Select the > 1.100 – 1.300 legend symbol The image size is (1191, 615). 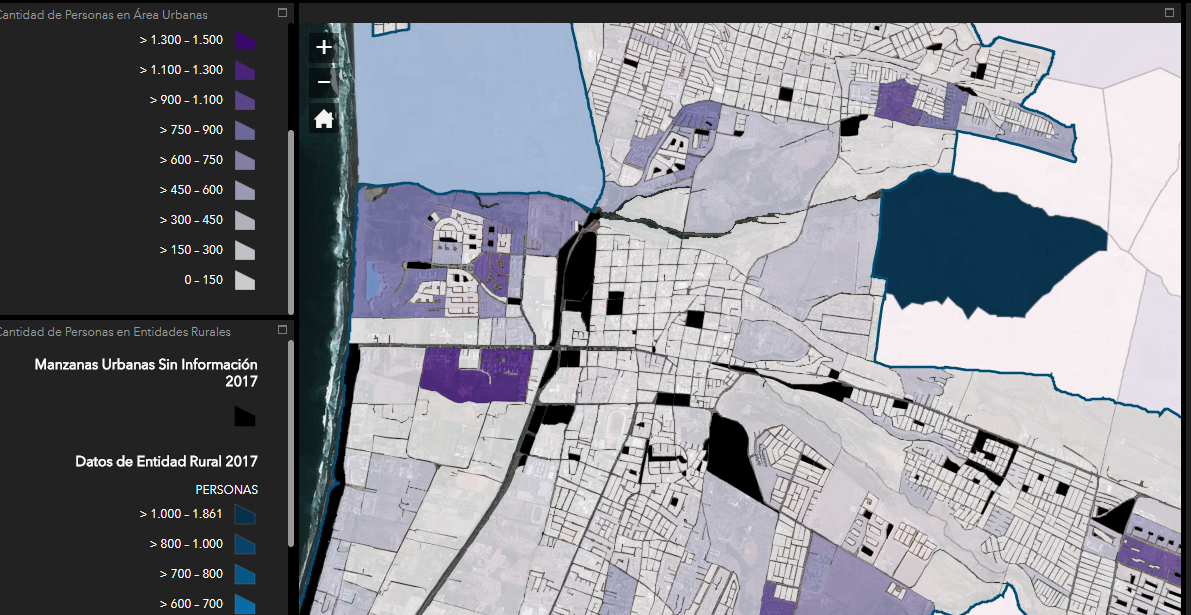click(245, 71)
